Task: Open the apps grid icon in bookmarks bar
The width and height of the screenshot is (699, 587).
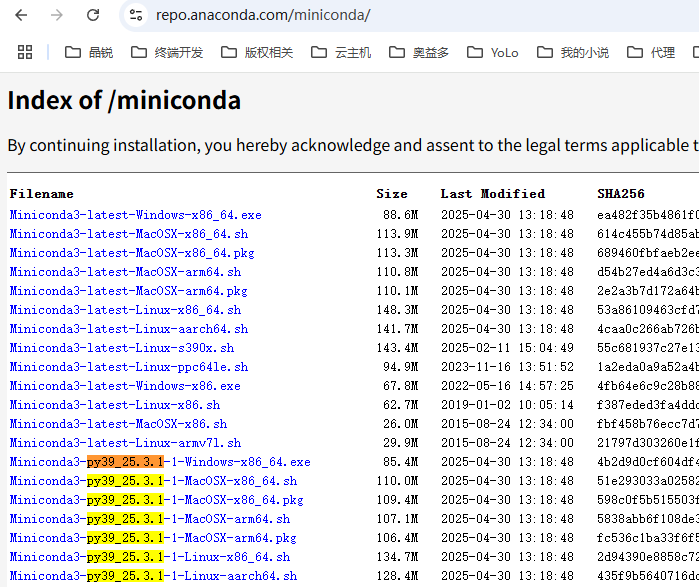Action: (x=25, y=52)
